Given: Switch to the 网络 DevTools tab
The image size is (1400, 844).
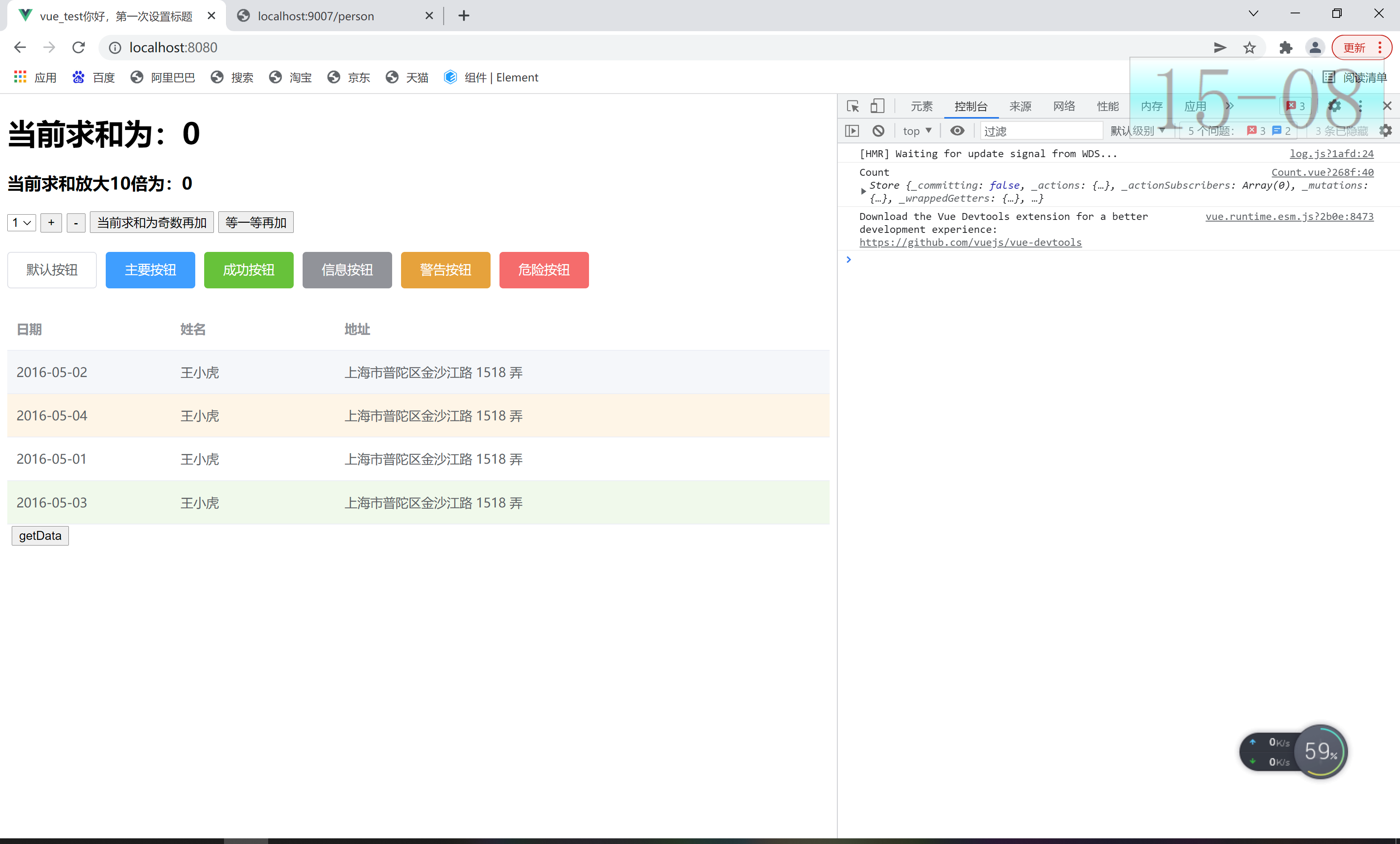Looking at the screenshot, I should (1064, 106).
